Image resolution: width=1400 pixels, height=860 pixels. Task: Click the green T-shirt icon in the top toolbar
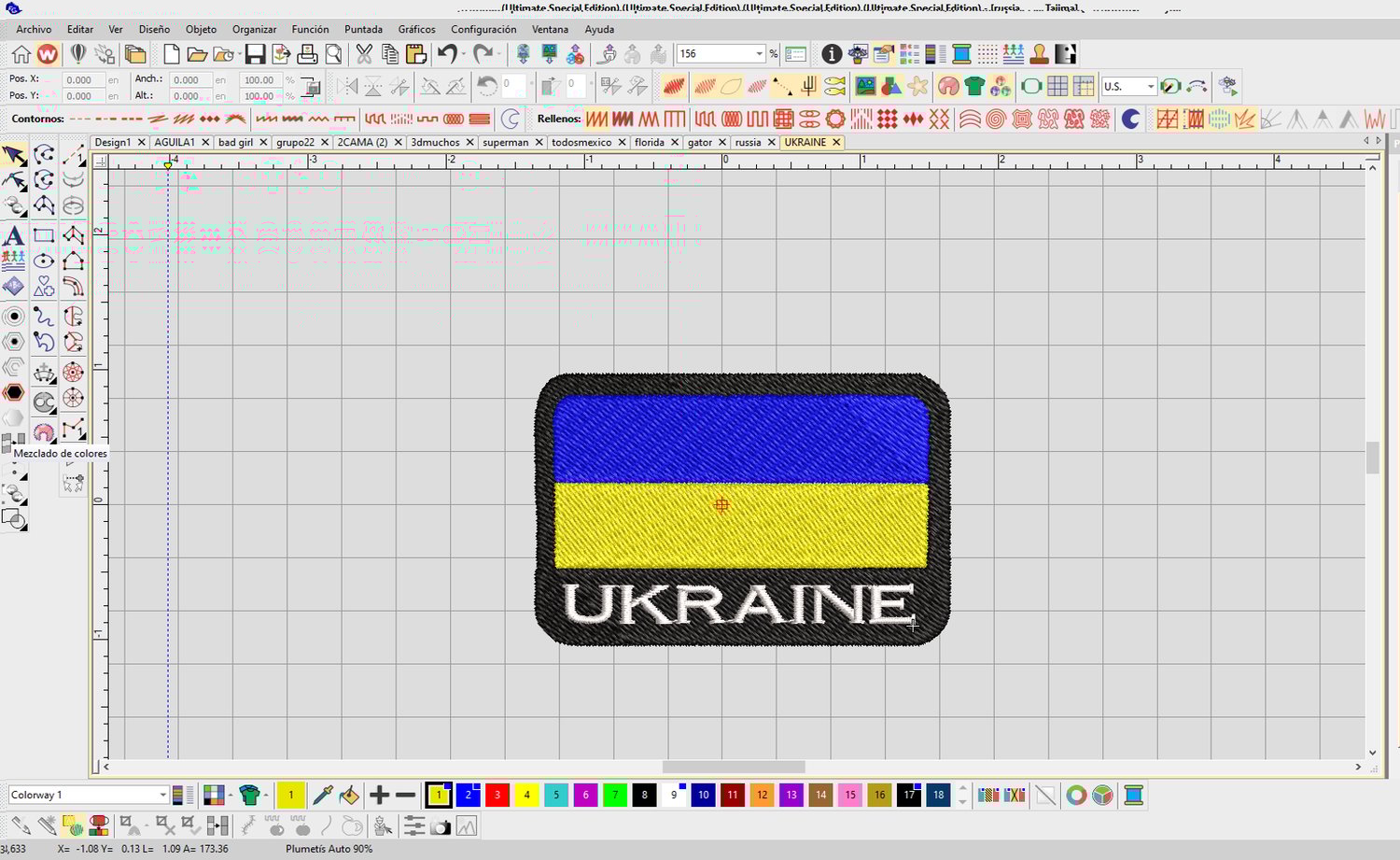point(975,87)
